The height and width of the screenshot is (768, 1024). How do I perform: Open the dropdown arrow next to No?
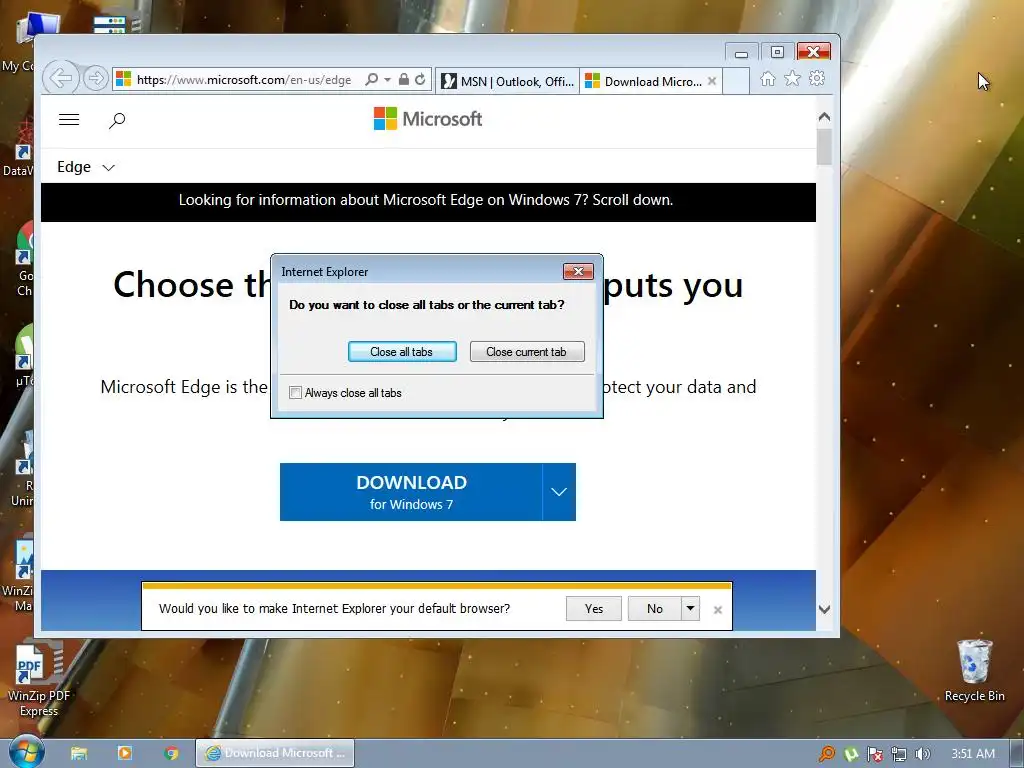click(690, 609)
